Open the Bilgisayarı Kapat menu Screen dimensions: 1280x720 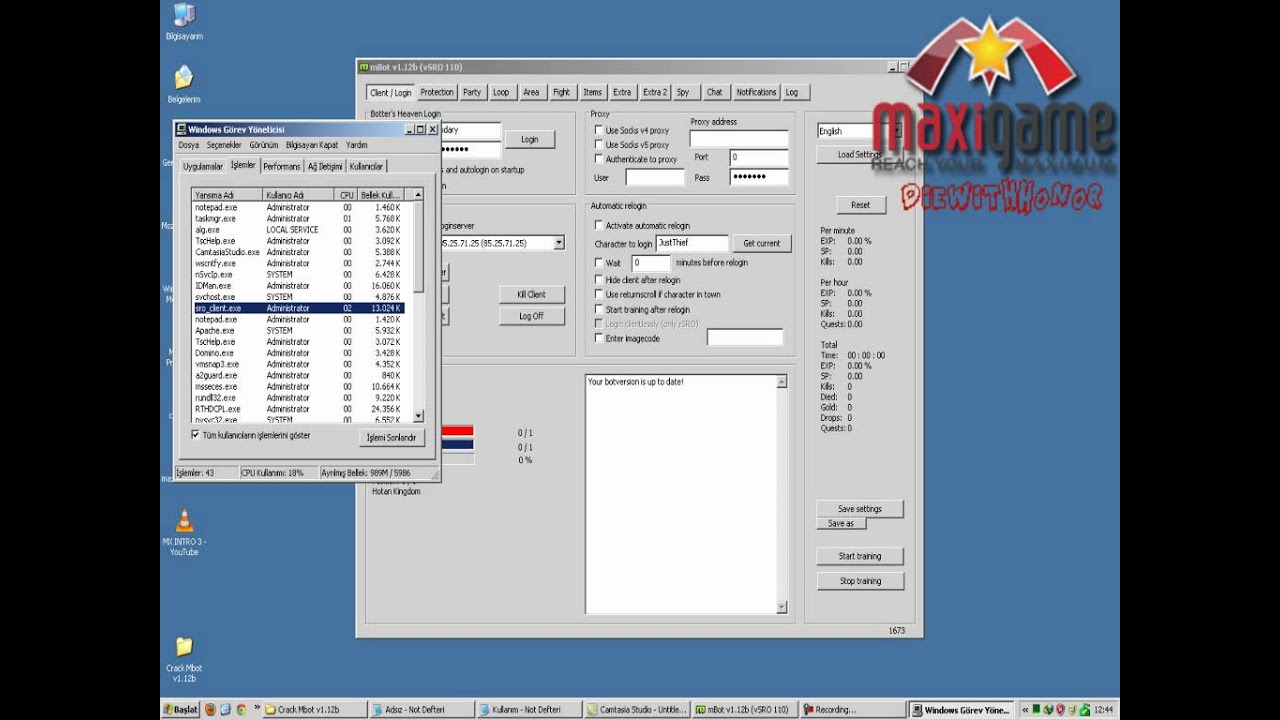coord(312,145)
